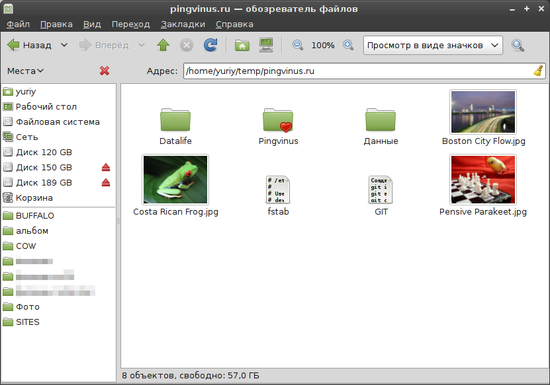This screenshot has height=385, width=550.
Task: Open the Файл menu
Action: (x=18, y=24)
